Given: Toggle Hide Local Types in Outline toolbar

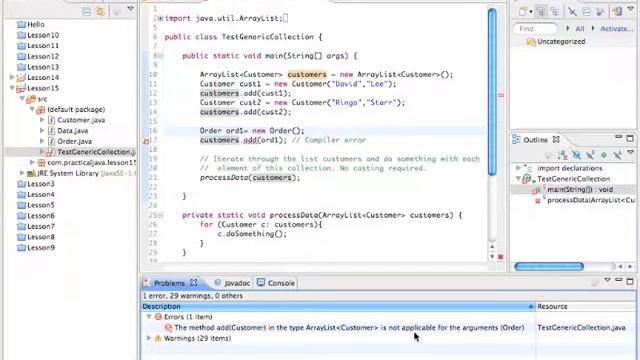Looking at the screenshot, I should (x=618, y=155).
